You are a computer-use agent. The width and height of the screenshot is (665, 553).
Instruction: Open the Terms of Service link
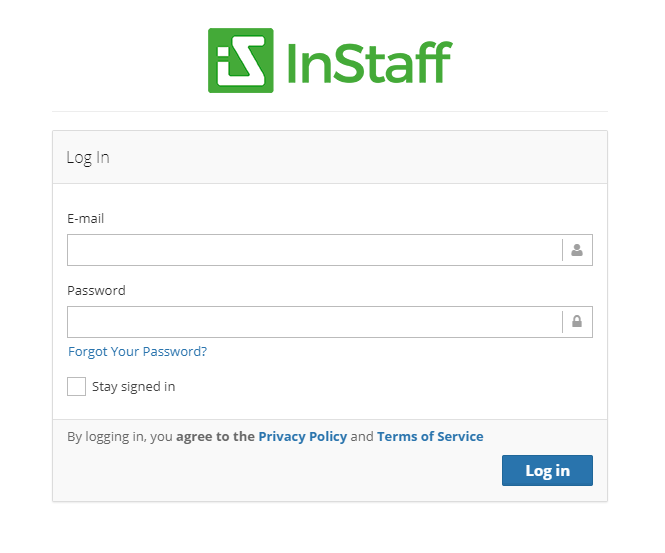pyautogui.click(x=430, y=436)
